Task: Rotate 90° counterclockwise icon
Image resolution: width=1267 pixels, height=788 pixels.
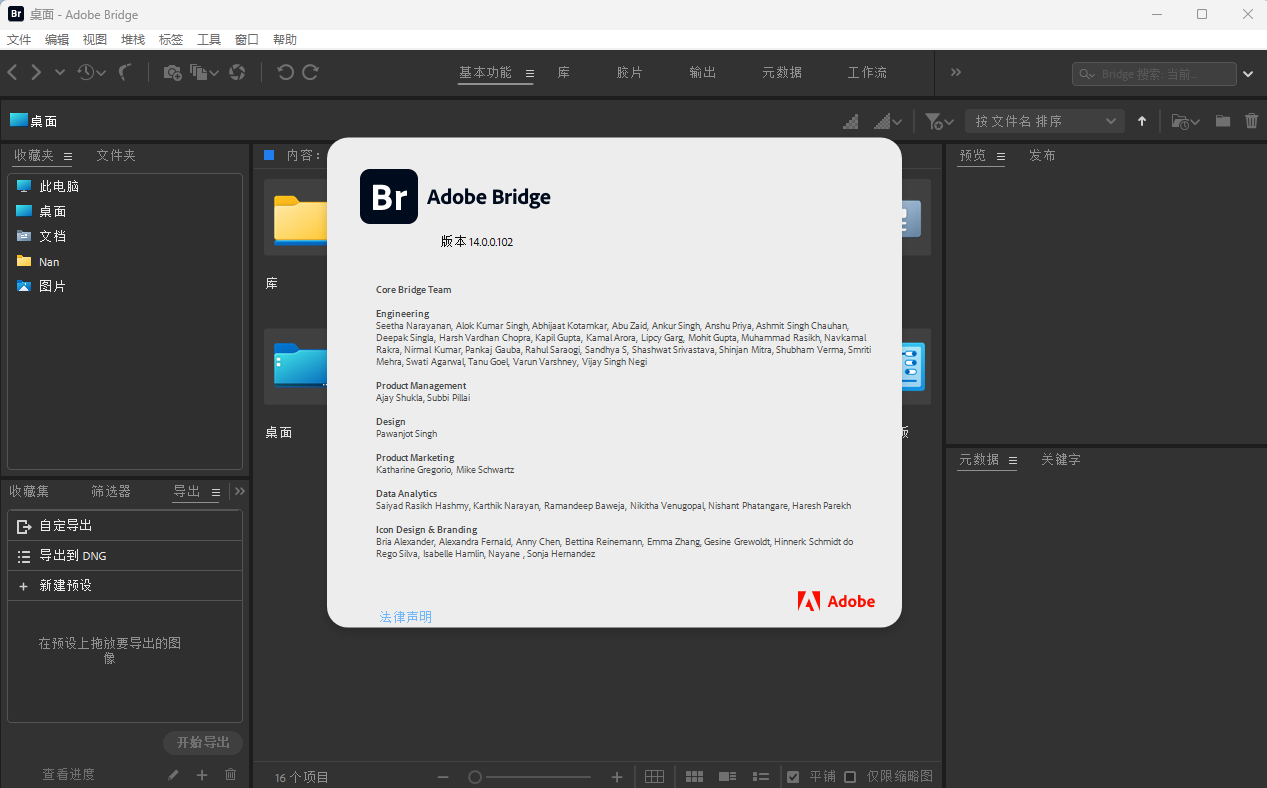Action: (x=286, y=72)
